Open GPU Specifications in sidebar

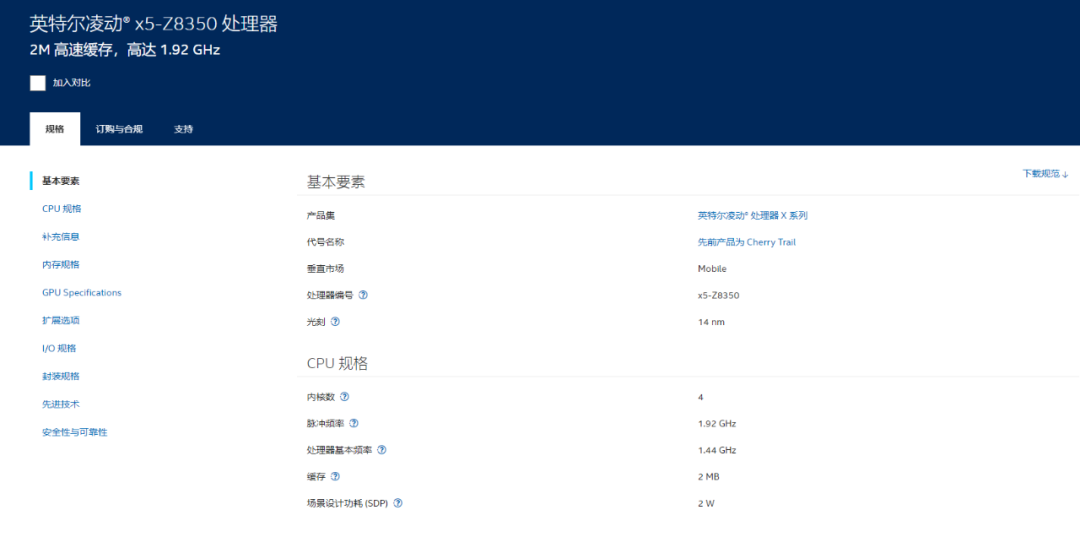click(x=81, y=293)
